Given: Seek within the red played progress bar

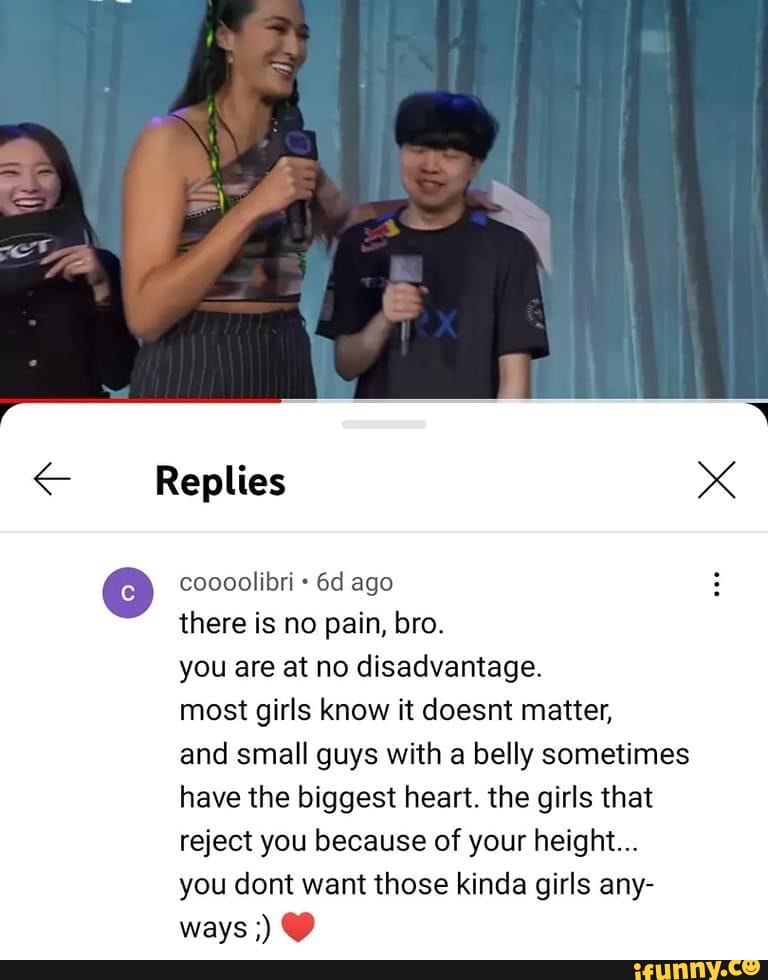Looking at the screenshot, I should pyautogui.click(x=141, y=400).
